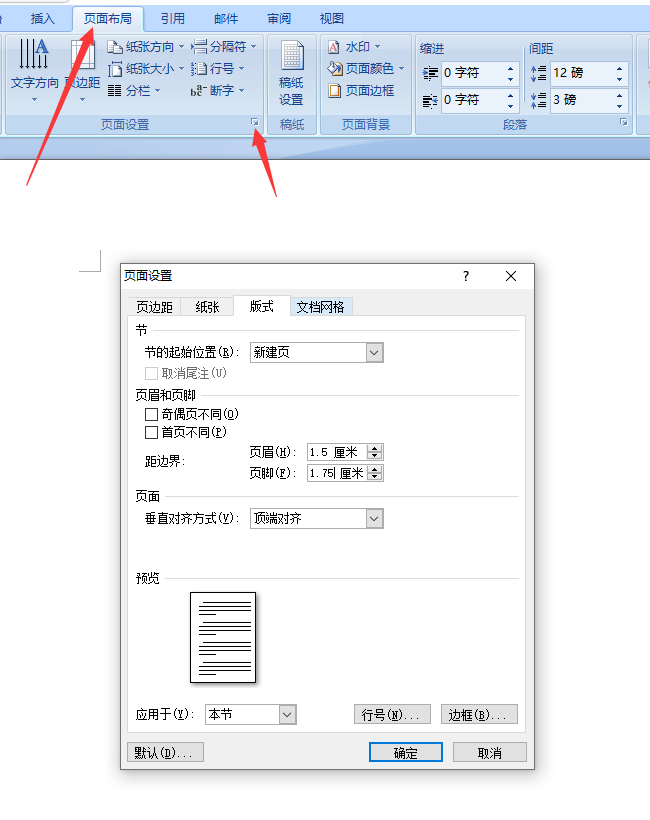Click the spacing before icon
Image resolution: width=650 pixels, height=820 pixels.
click(x=538, y=73)
